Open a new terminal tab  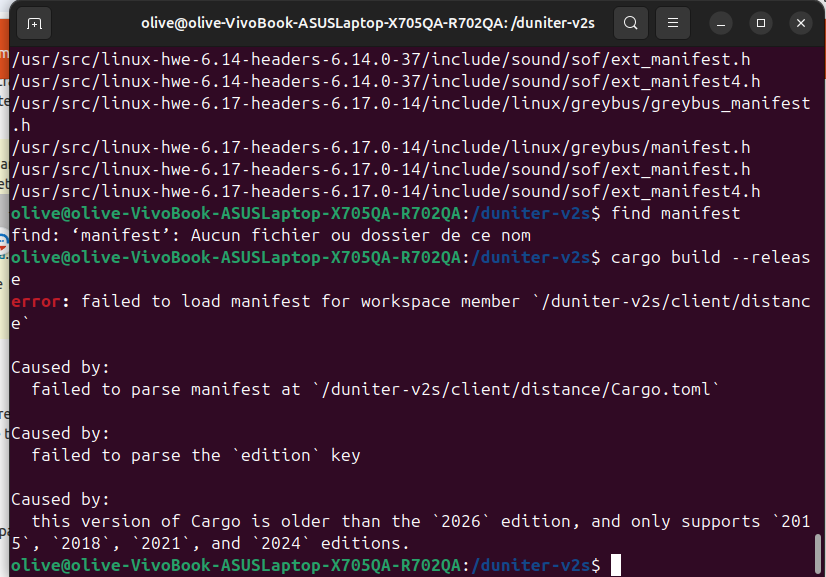click(x=35, y=22)
